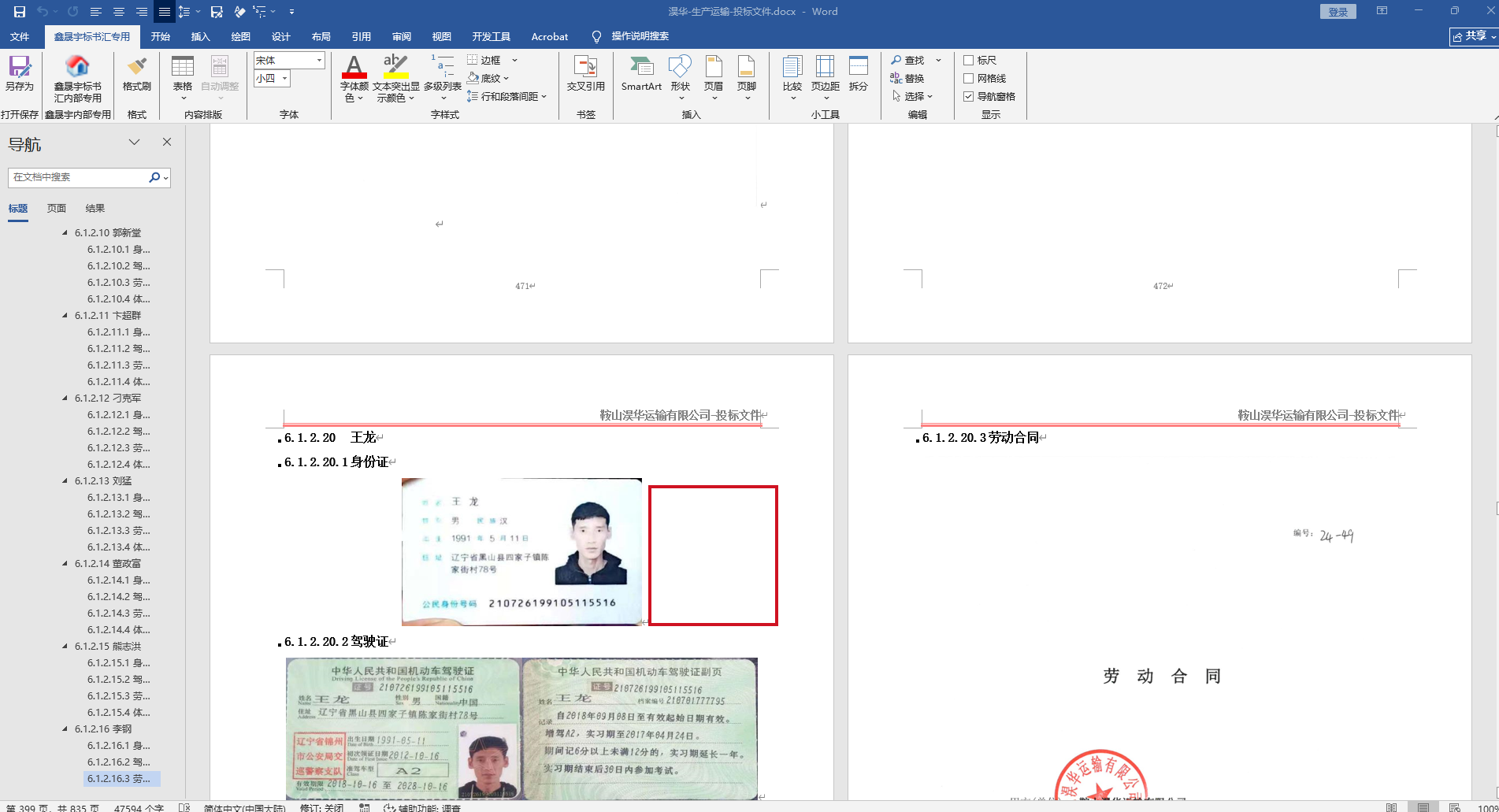This screenshot has height=812, width=1499.
Task: Collapse the 6.1.2.13 刘猛 heading
Action: [x=65, y=480]
